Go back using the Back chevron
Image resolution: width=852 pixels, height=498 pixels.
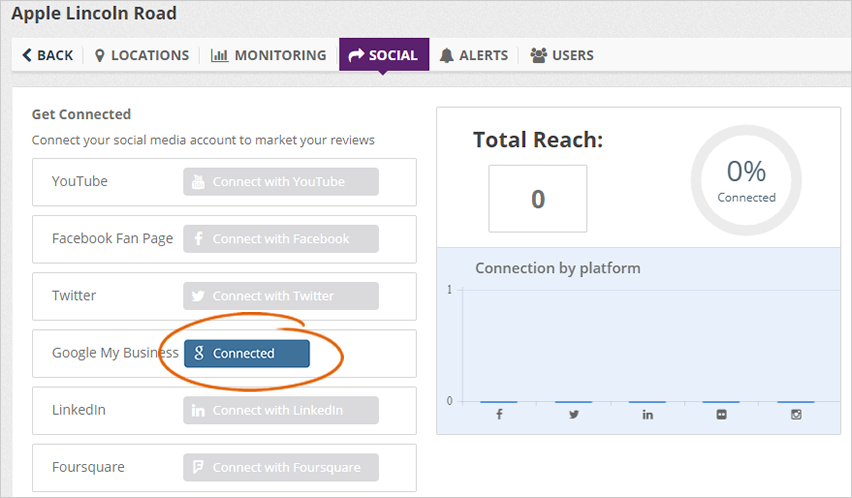tap(27, 55)
